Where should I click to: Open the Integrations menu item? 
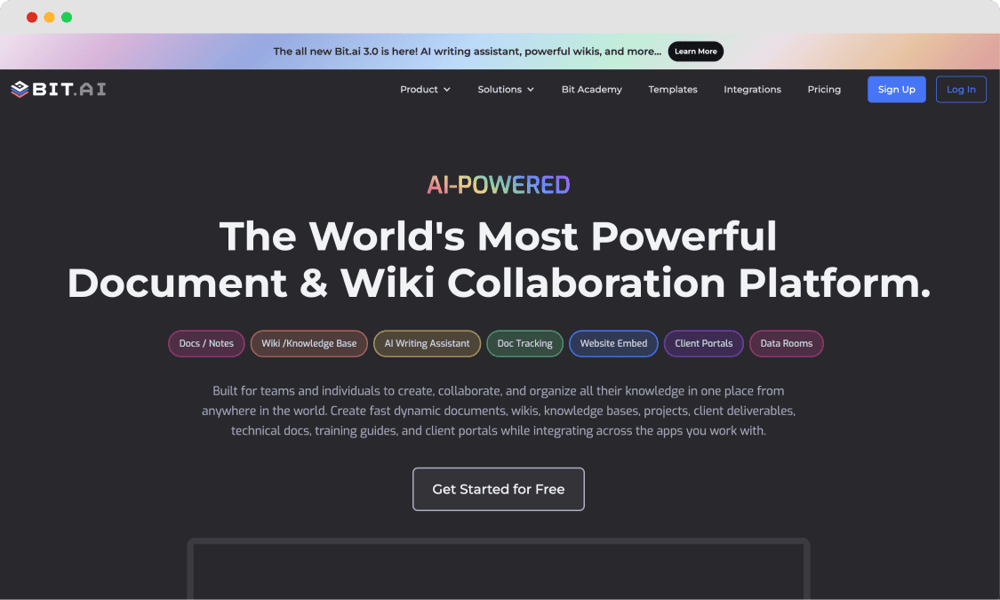pos(752,89)
